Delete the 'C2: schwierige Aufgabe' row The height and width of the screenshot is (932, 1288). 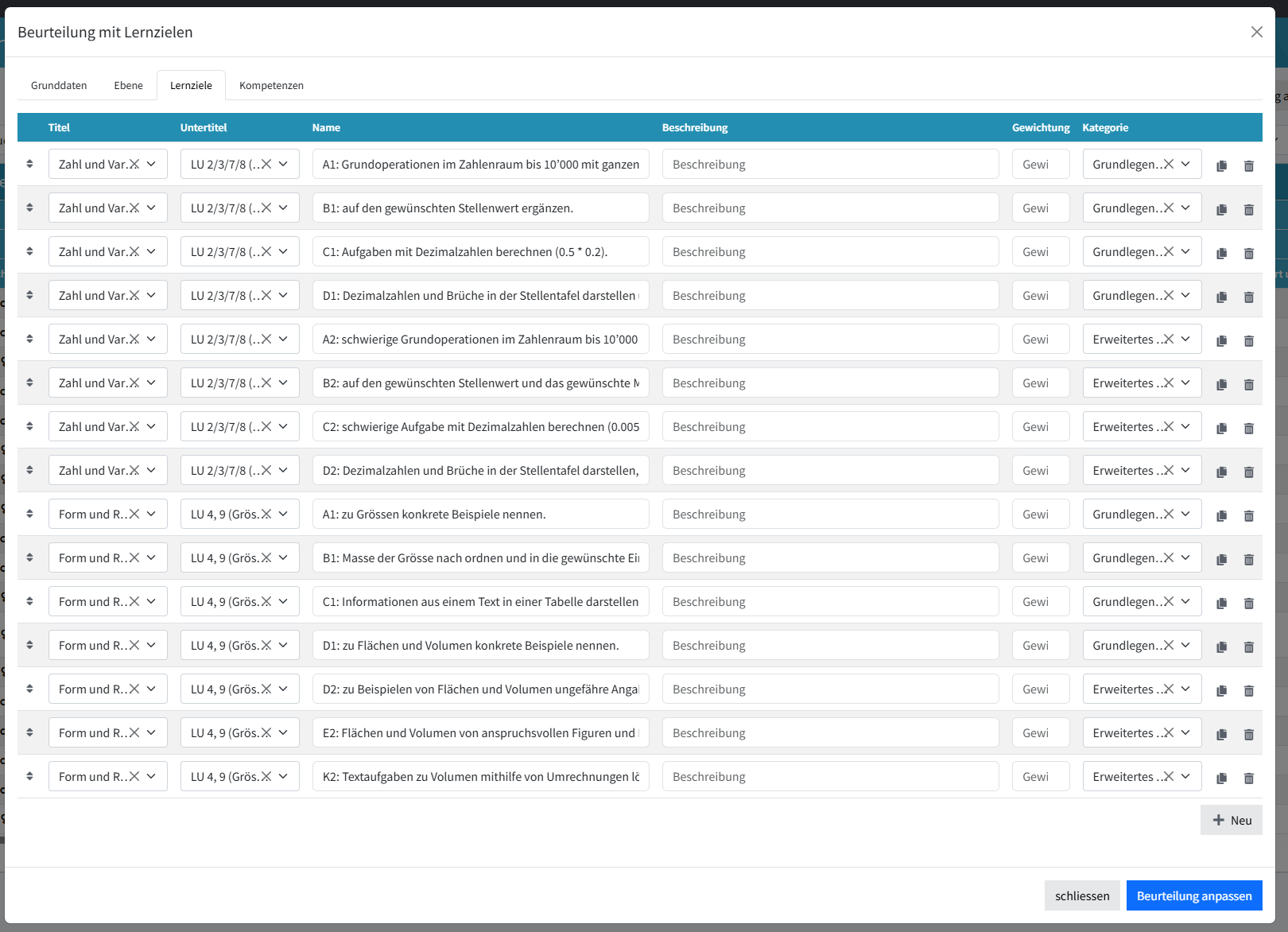1249,428
